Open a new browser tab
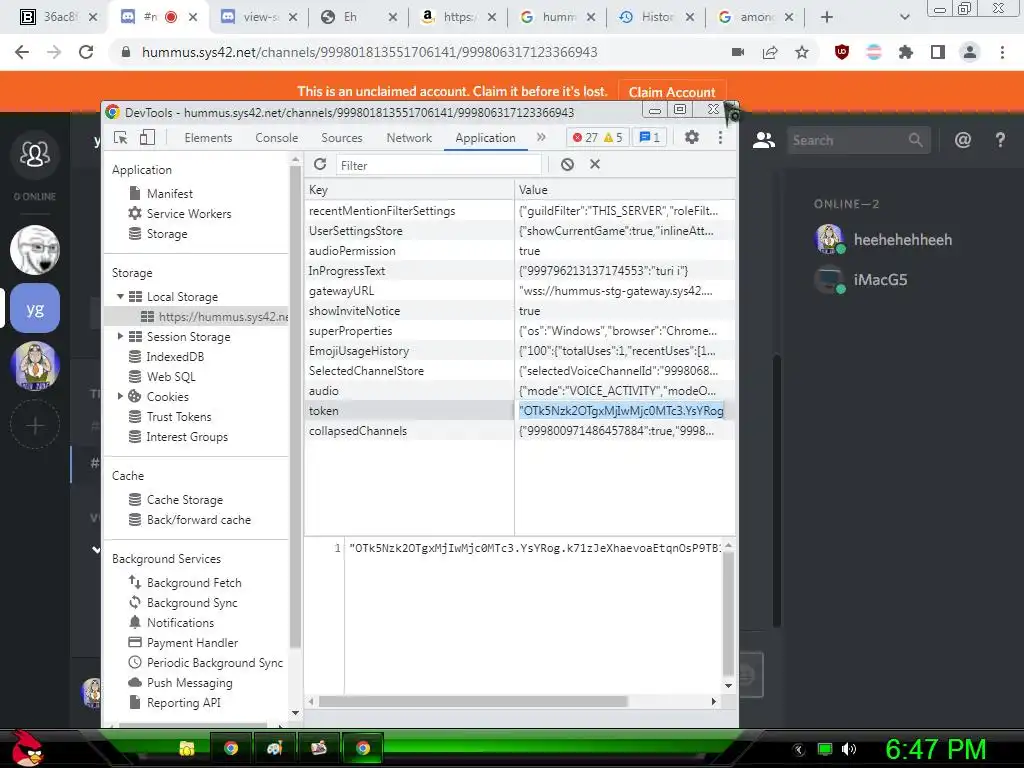 click(x=827, y=17)
